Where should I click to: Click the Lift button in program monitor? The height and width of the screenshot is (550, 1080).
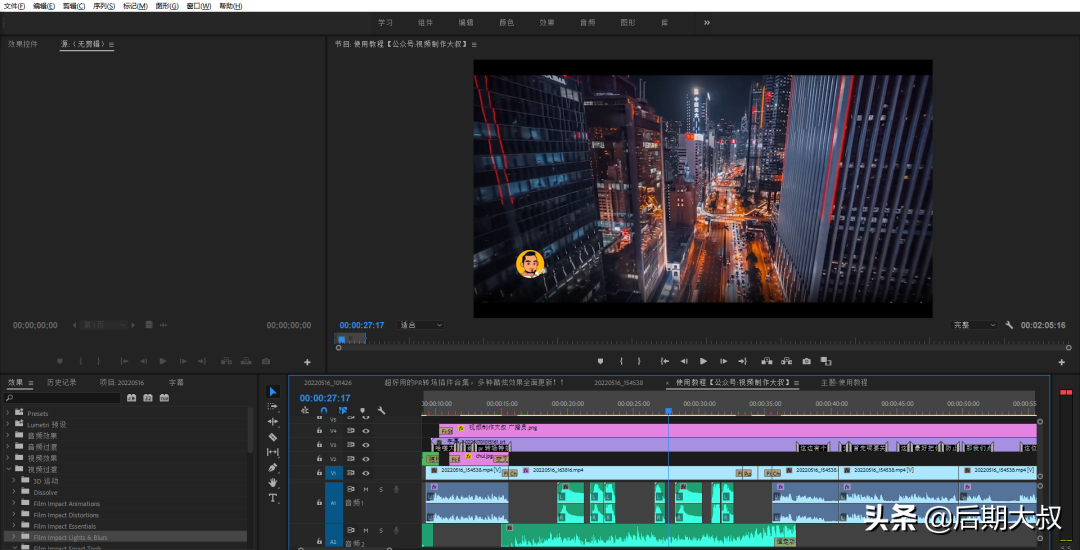point(767,361)
